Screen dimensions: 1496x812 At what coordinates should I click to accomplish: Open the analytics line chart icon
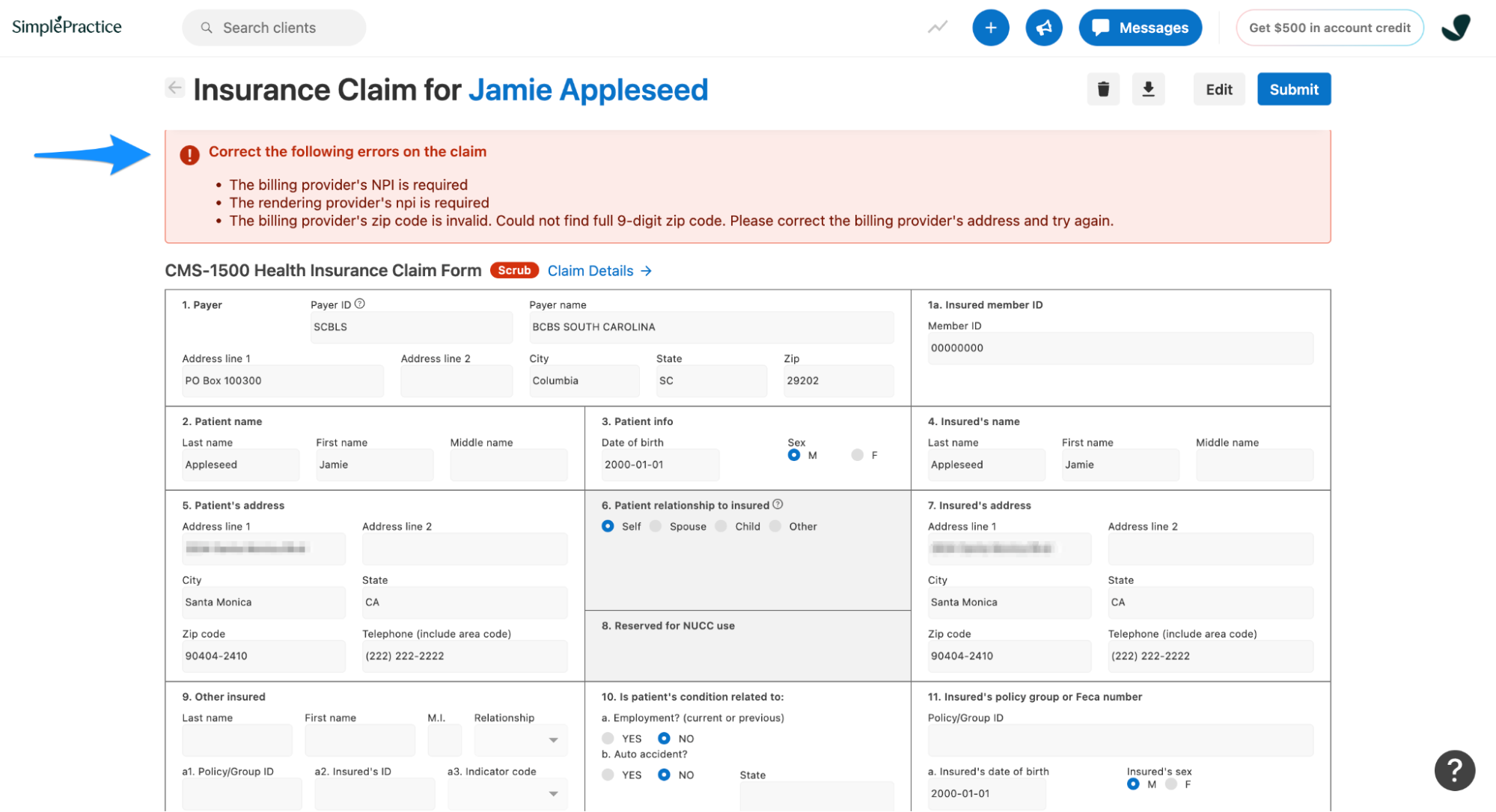(x=936, y=27)
